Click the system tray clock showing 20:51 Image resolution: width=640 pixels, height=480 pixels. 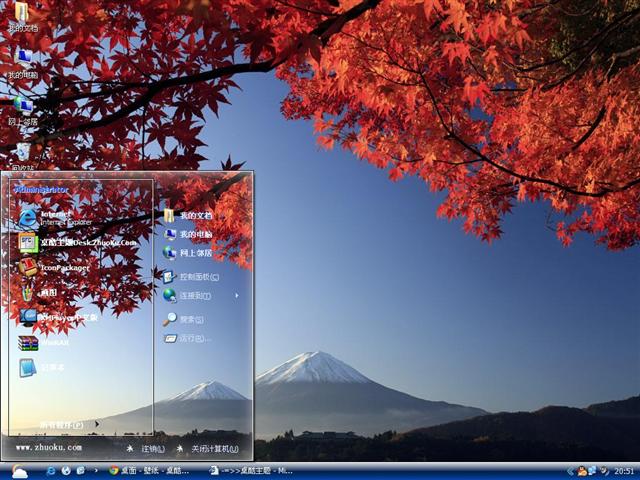(x=623, y=470)
